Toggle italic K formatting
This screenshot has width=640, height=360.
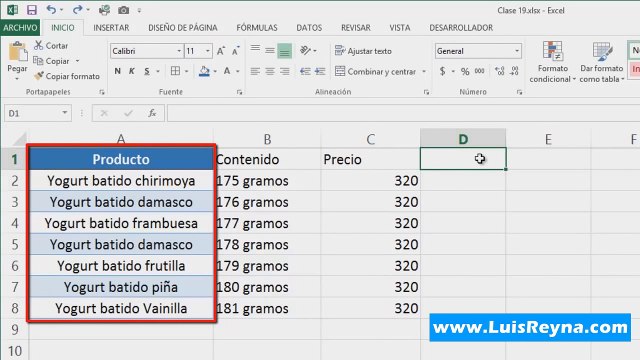[x=132, y=71]
